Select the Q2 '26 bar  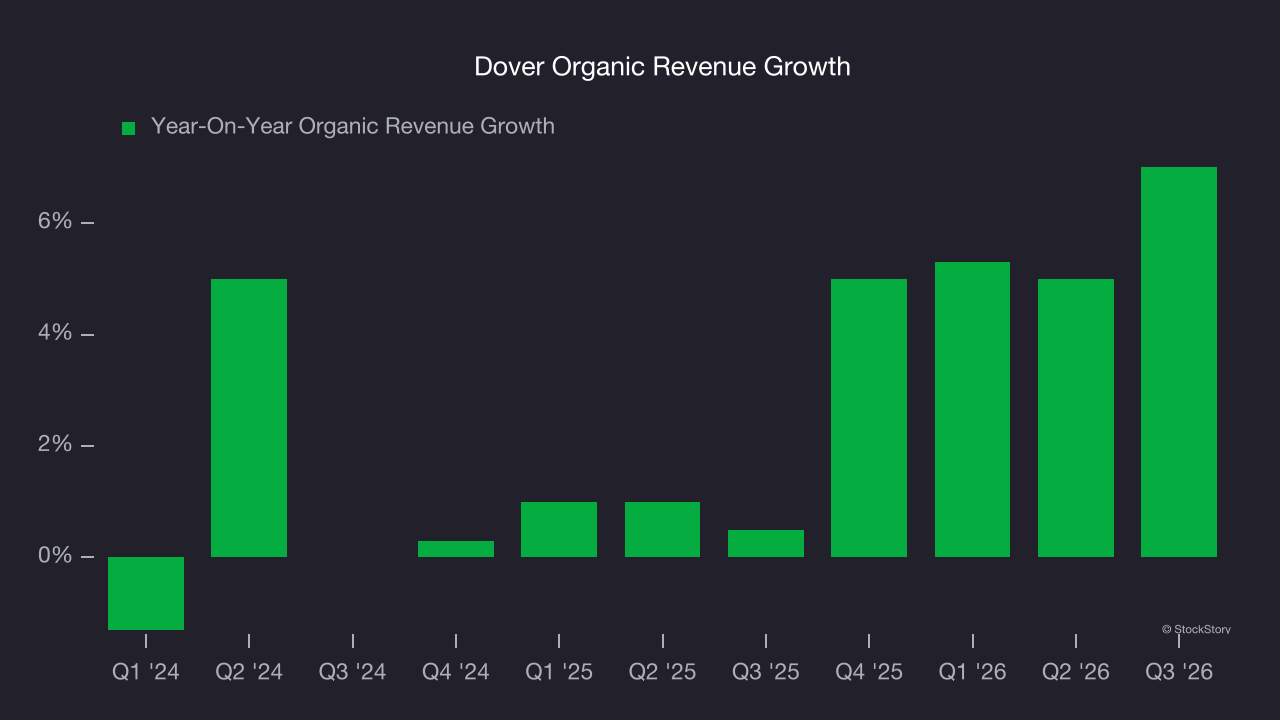1076,418
